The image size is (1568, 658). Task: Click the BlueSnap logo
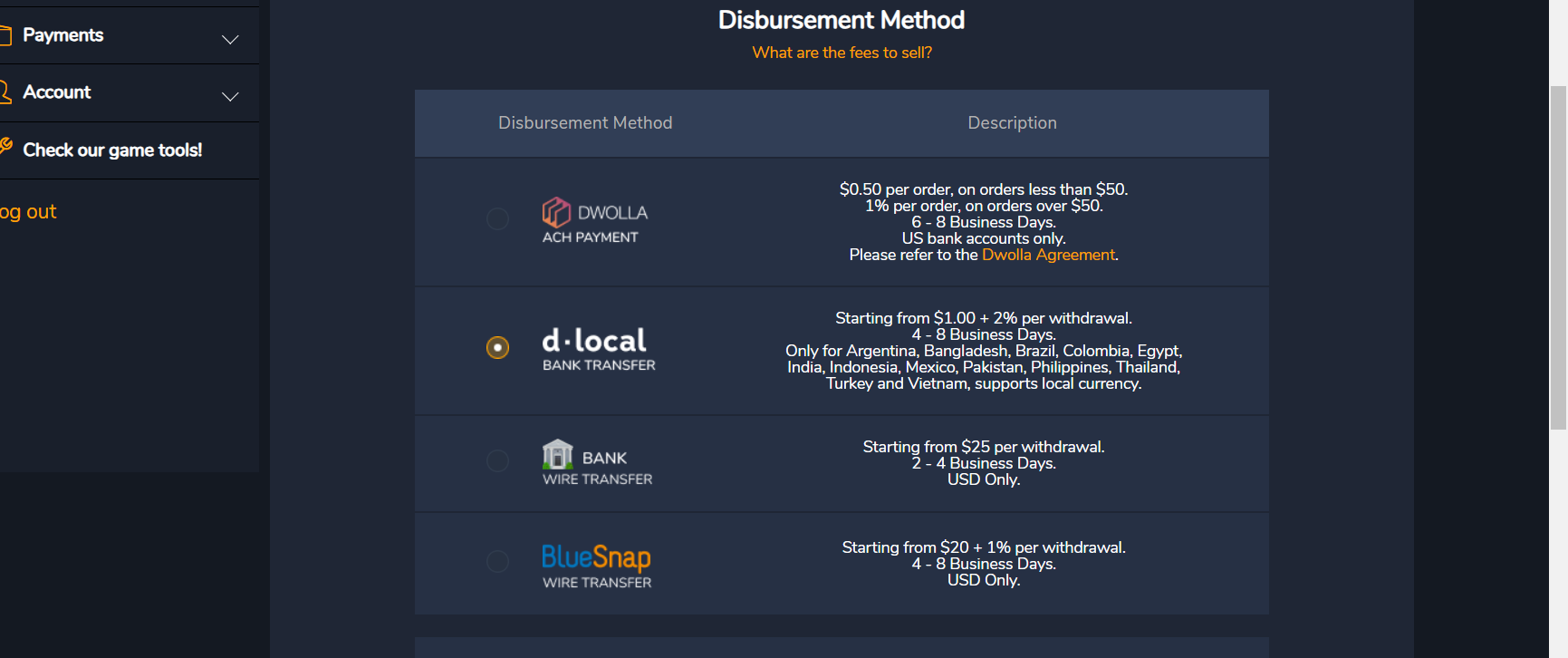pos(596,556)
